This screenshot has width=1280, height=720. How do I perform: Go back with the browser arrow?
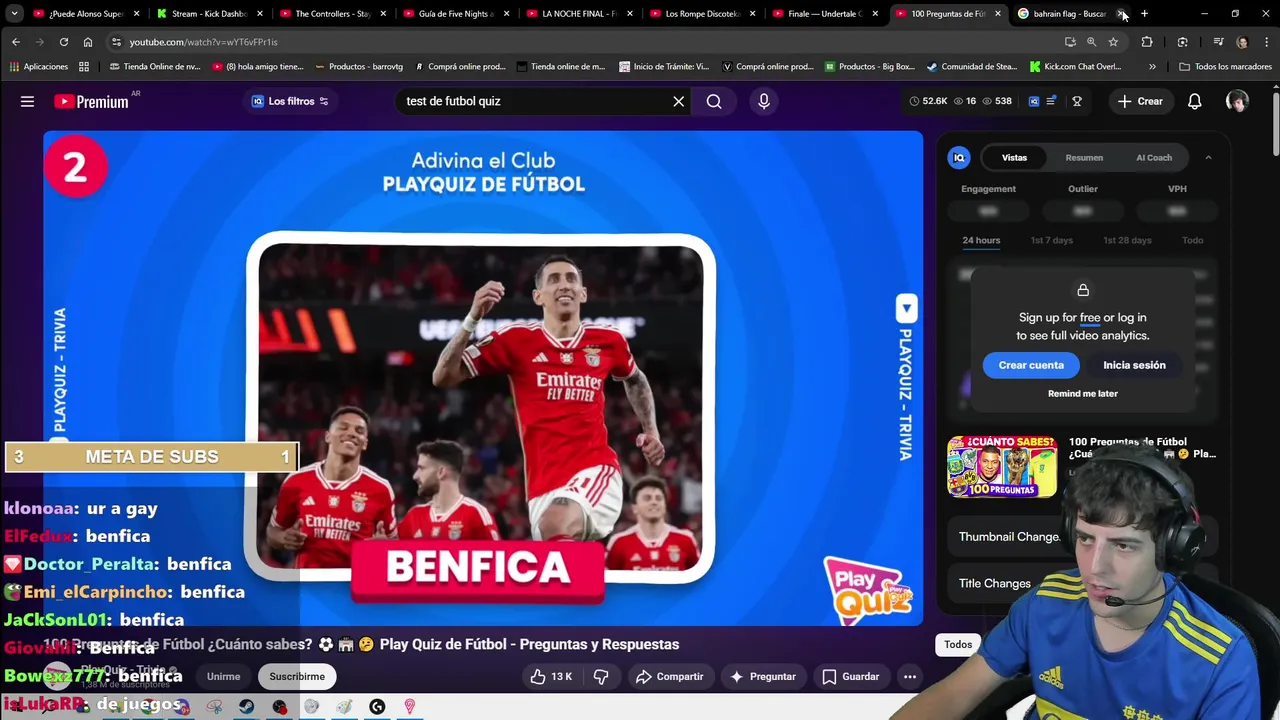[x=16, y=42]
